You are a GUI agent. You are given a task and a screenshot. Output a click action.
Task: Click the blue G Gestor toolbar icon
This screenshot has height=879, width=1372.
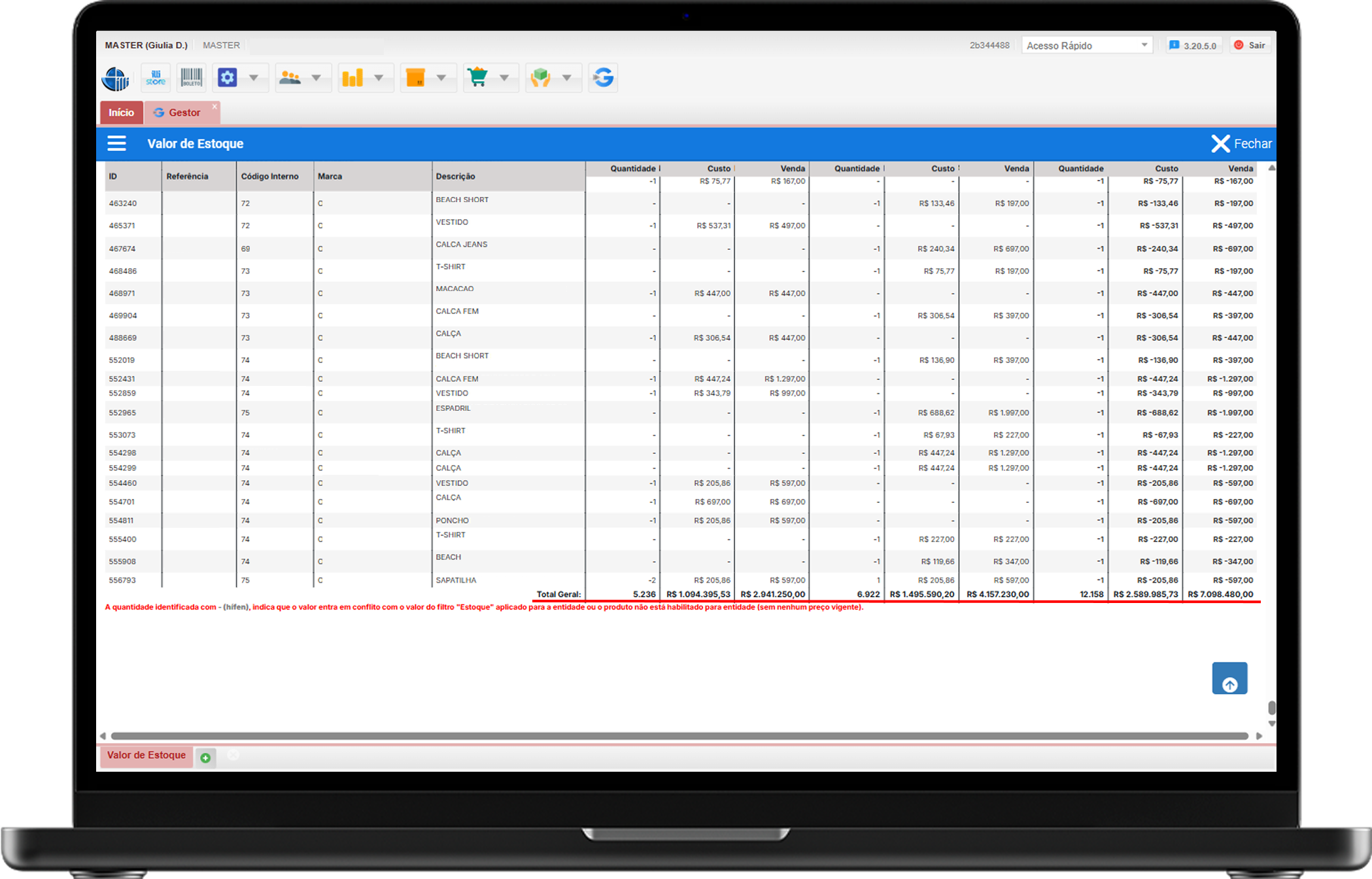(x=603, y=78)
